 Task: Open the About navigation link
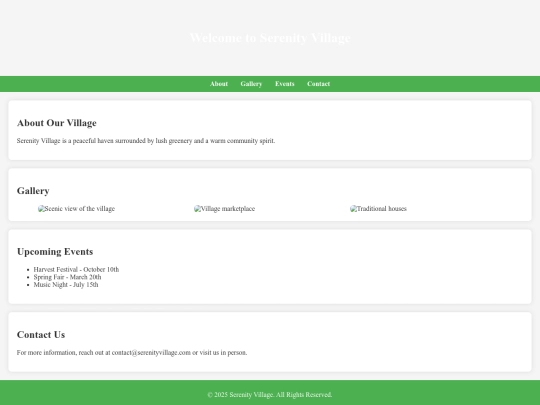pyautogui.click(x=219, y=84)
